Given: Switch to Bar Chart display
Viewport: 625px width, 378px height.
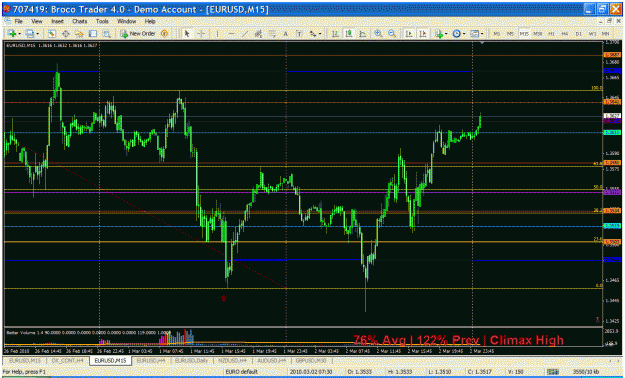Looking at the screenshot, I should [335, 34].
